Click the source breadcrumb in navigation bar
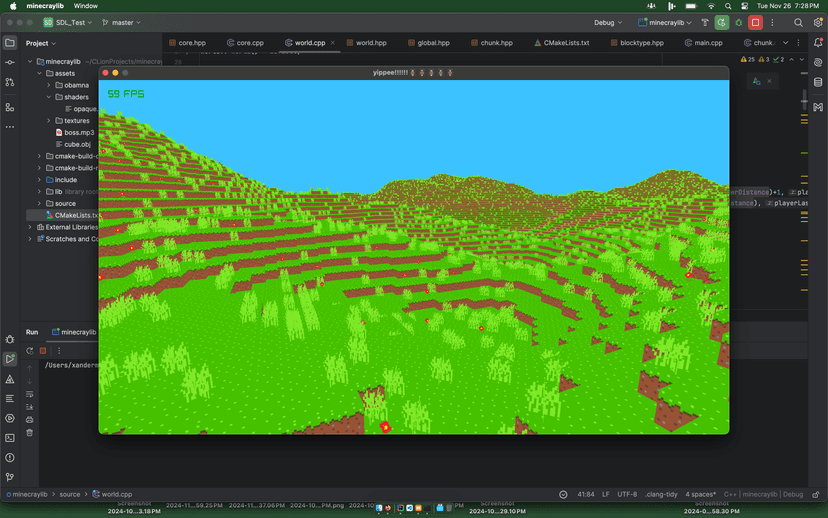 [x=69, y=494]
